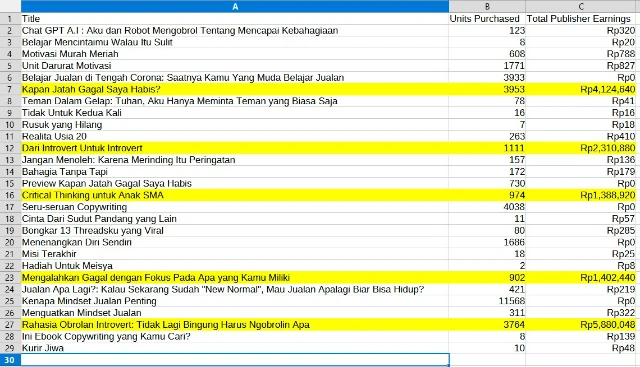Screen dimensions: 640x367
Task: Click the Title header cell
Action: pos(235,19)
